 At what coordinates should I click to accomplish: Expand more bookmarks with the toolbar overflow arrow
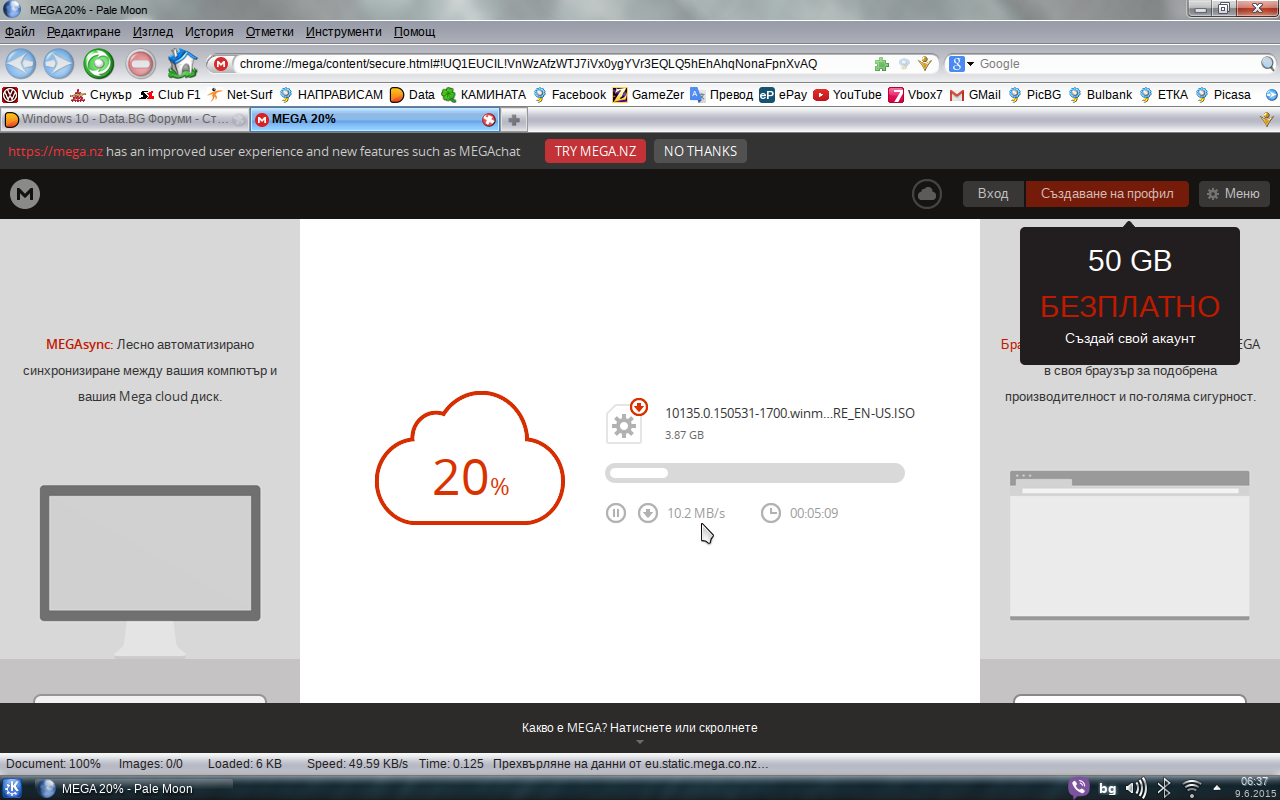tap(1271, 95)
